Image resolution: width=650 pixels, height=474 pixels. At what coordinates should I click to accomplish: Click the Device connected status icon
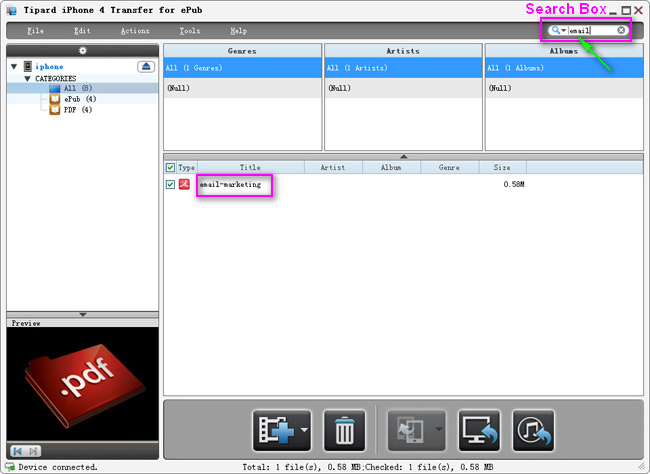[10, 467]
